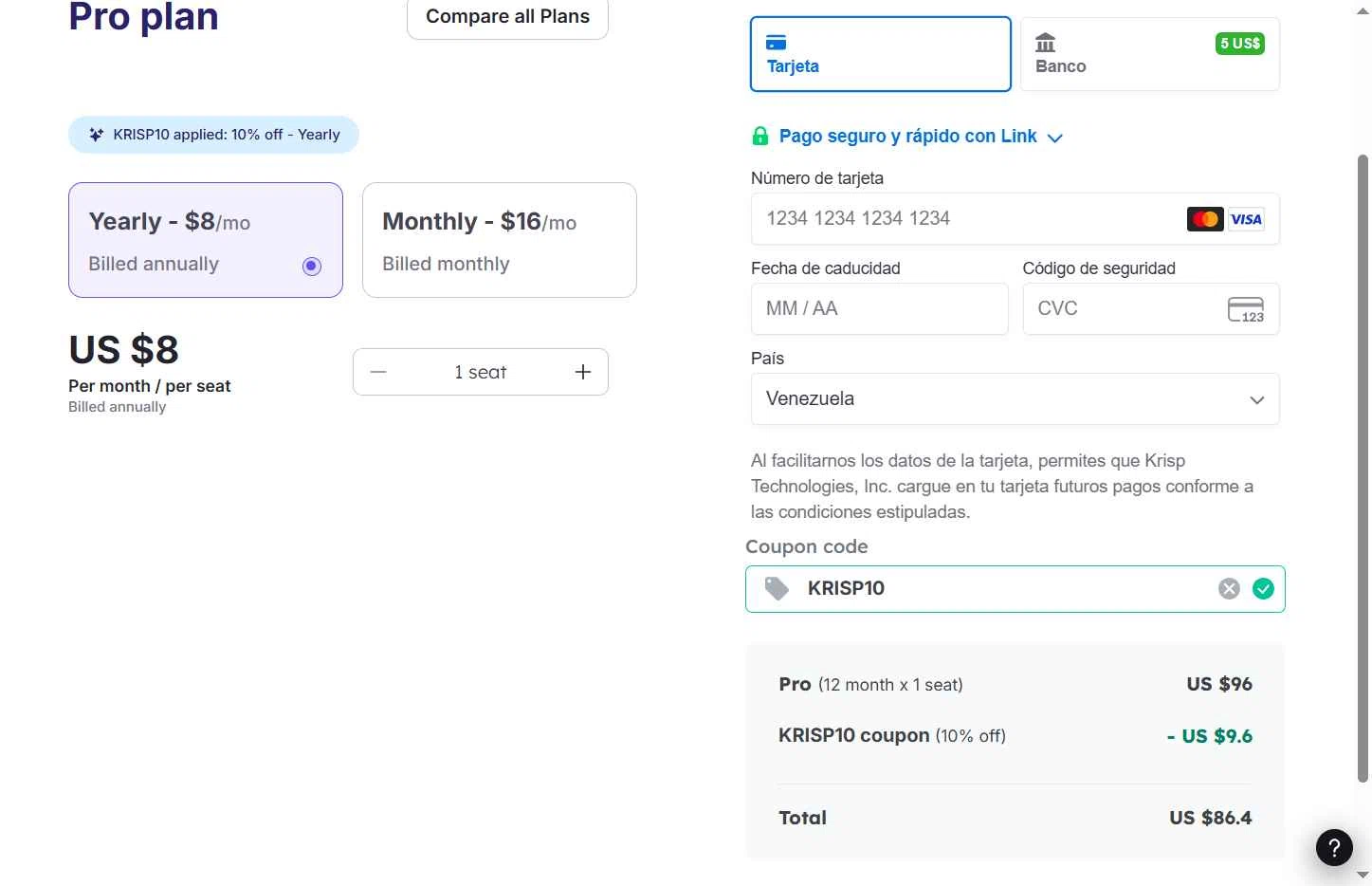Choose the Monthly - $16/mo plan card

point(500,240)
